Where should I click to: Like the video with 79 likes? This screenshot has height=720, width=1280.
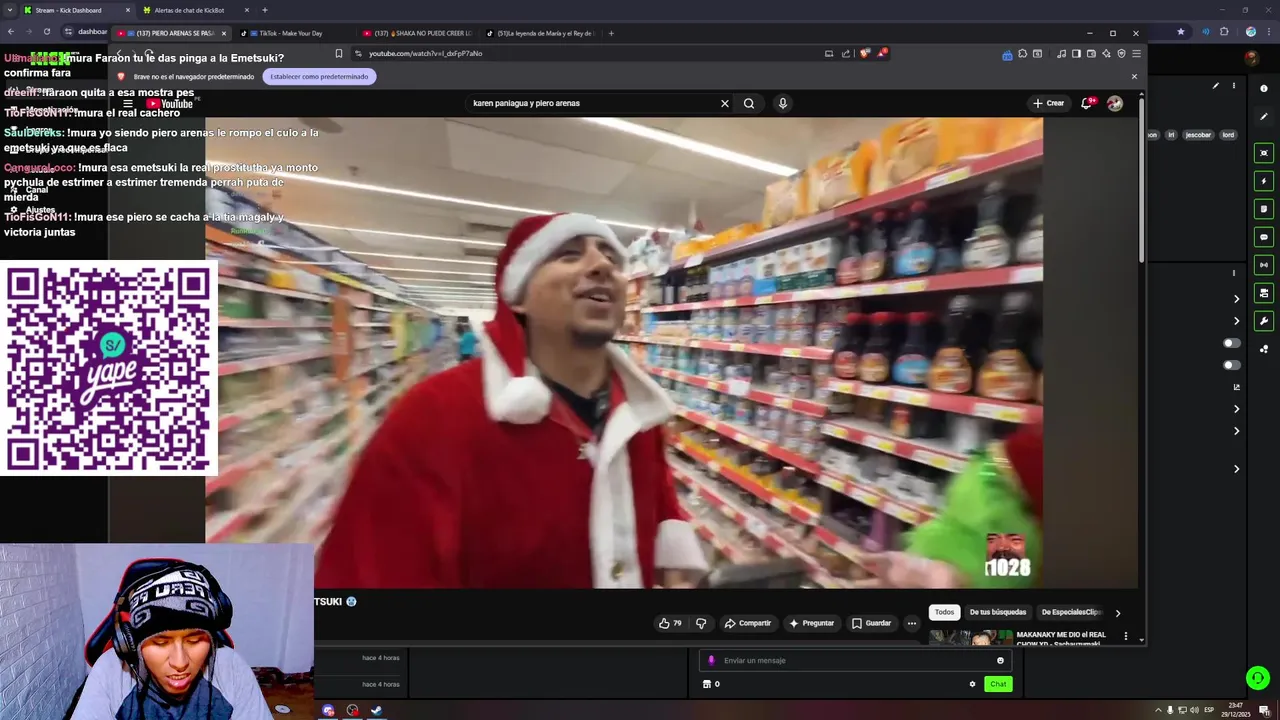click(670, 623)
